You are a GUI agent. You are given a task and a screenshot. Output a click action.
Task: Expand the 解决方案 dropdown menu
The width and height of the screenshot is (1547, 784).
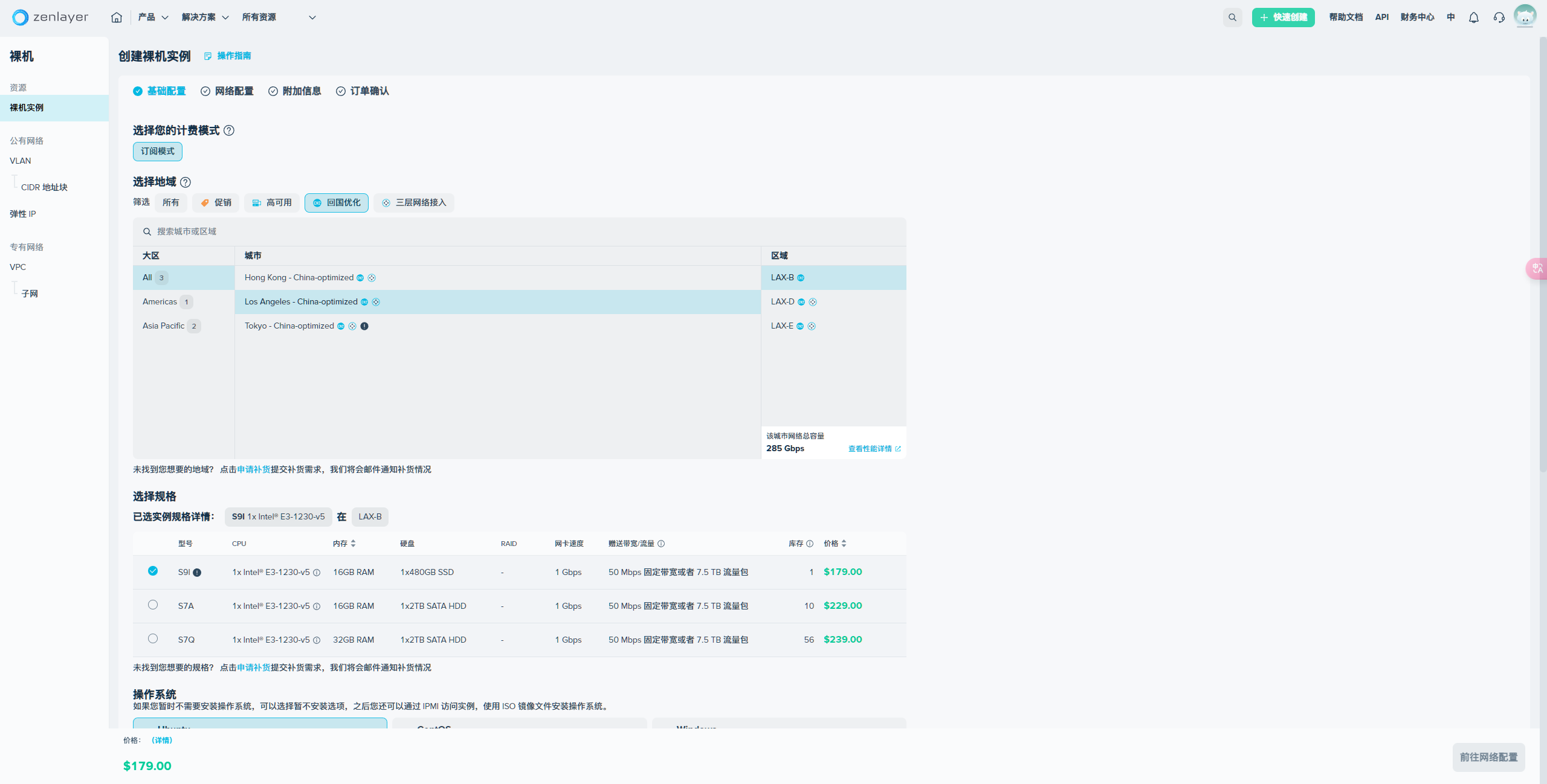tap(205, 18)
